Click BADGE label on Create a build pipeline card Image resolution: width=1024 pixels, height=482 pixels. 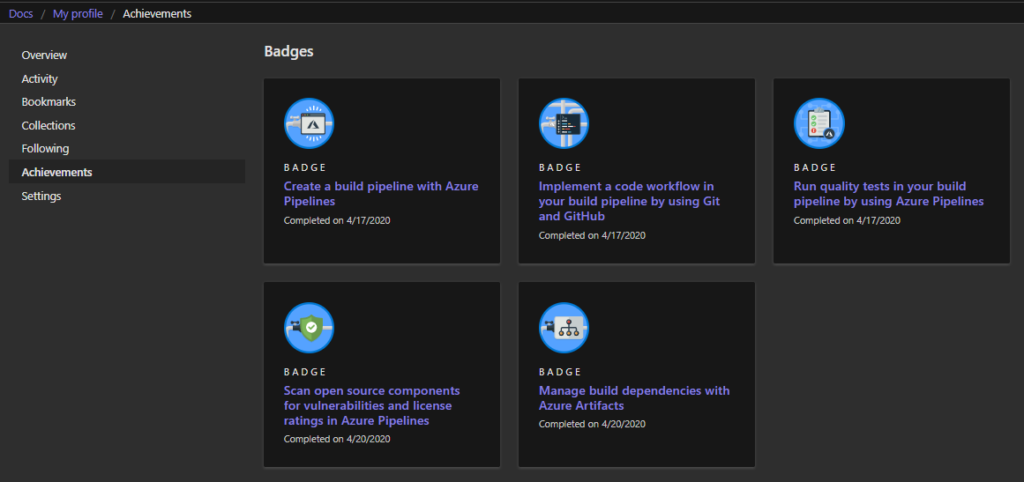(305, 168)
